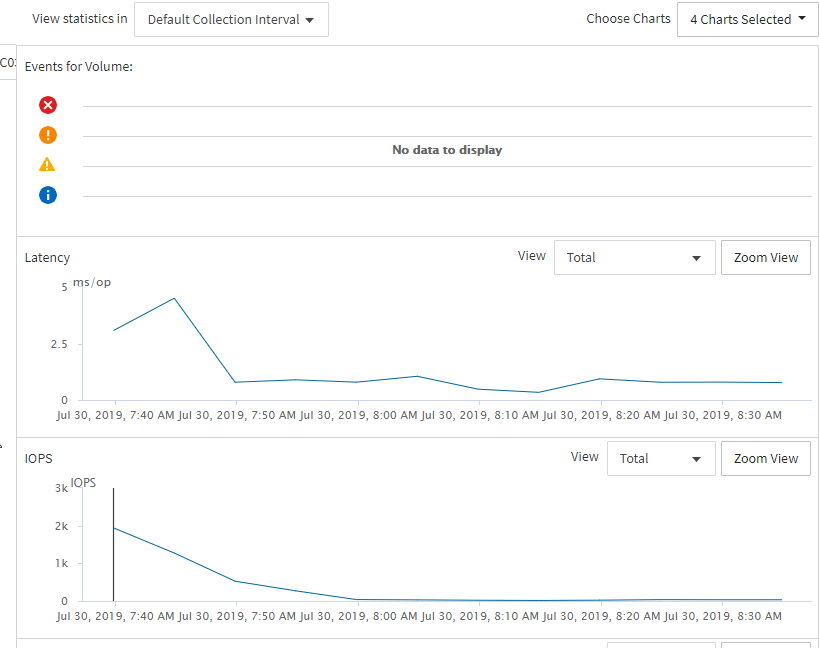The height and width of the screenshot is (648, 819).
Task: Click the 8:20 AM label on IOPS axis
Action: tap(601, 616)
